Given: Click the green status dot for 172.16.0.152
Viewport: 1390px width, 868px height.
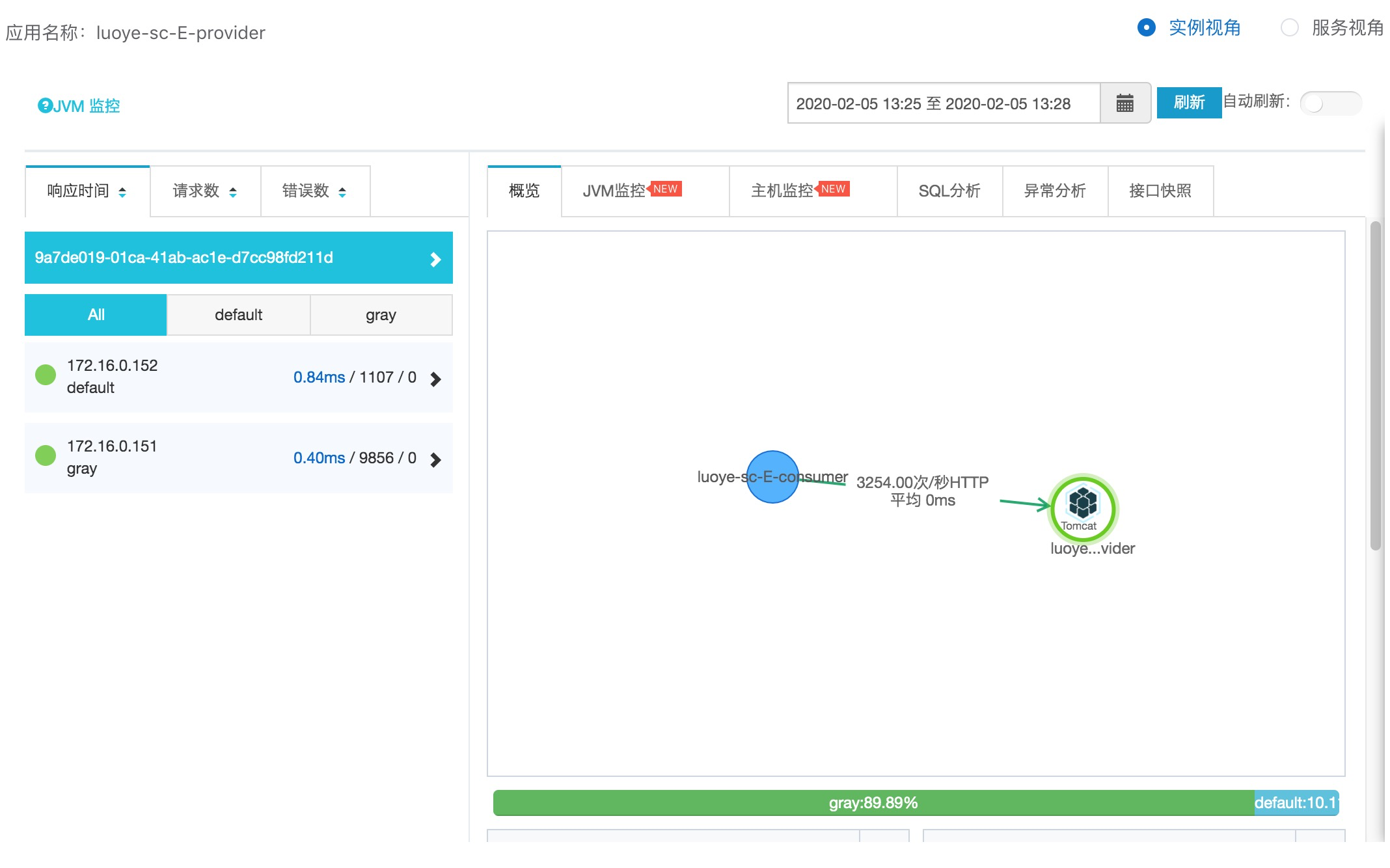Looking at the screenshot, I should tap(46, 375).
